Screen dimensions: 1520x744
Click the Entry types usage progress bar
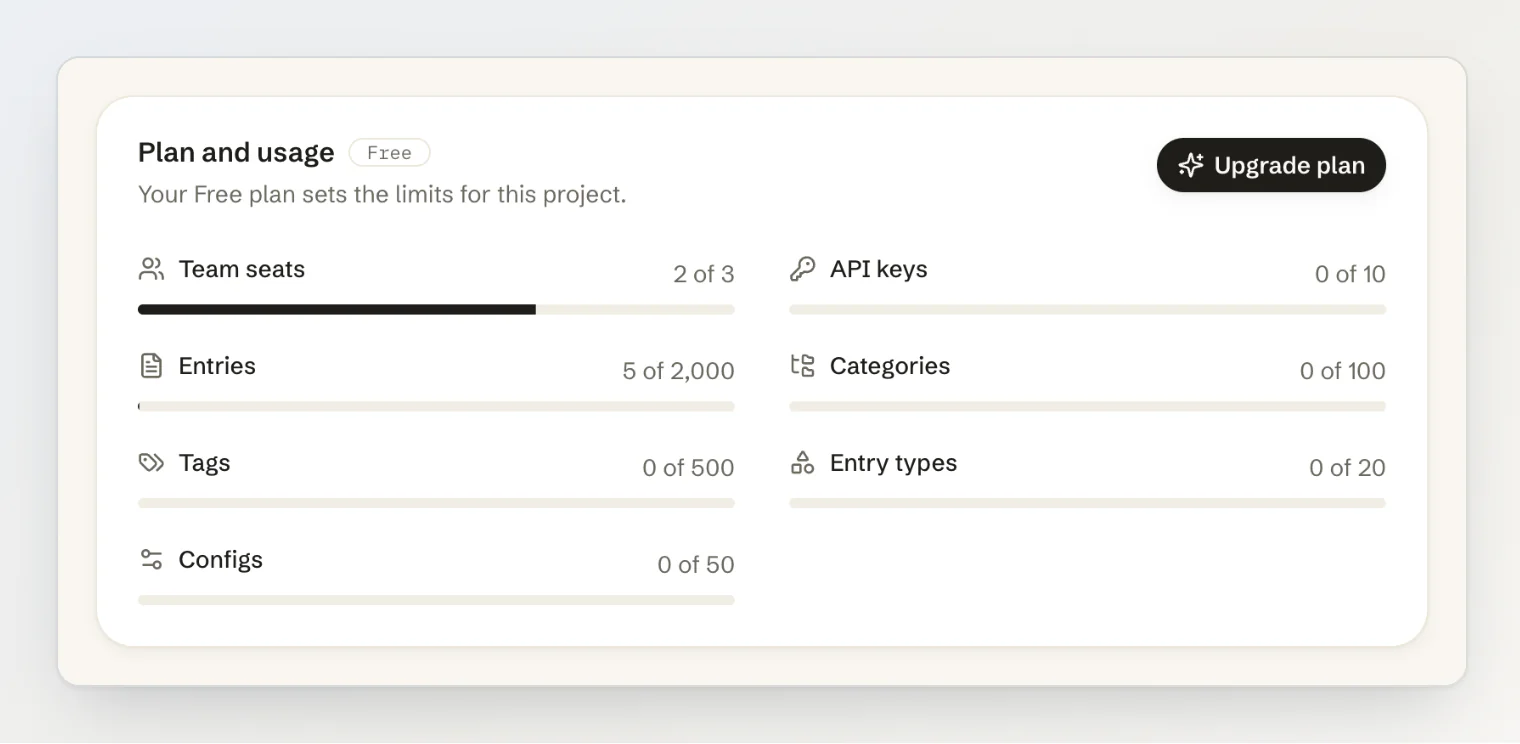point(1087,503)
